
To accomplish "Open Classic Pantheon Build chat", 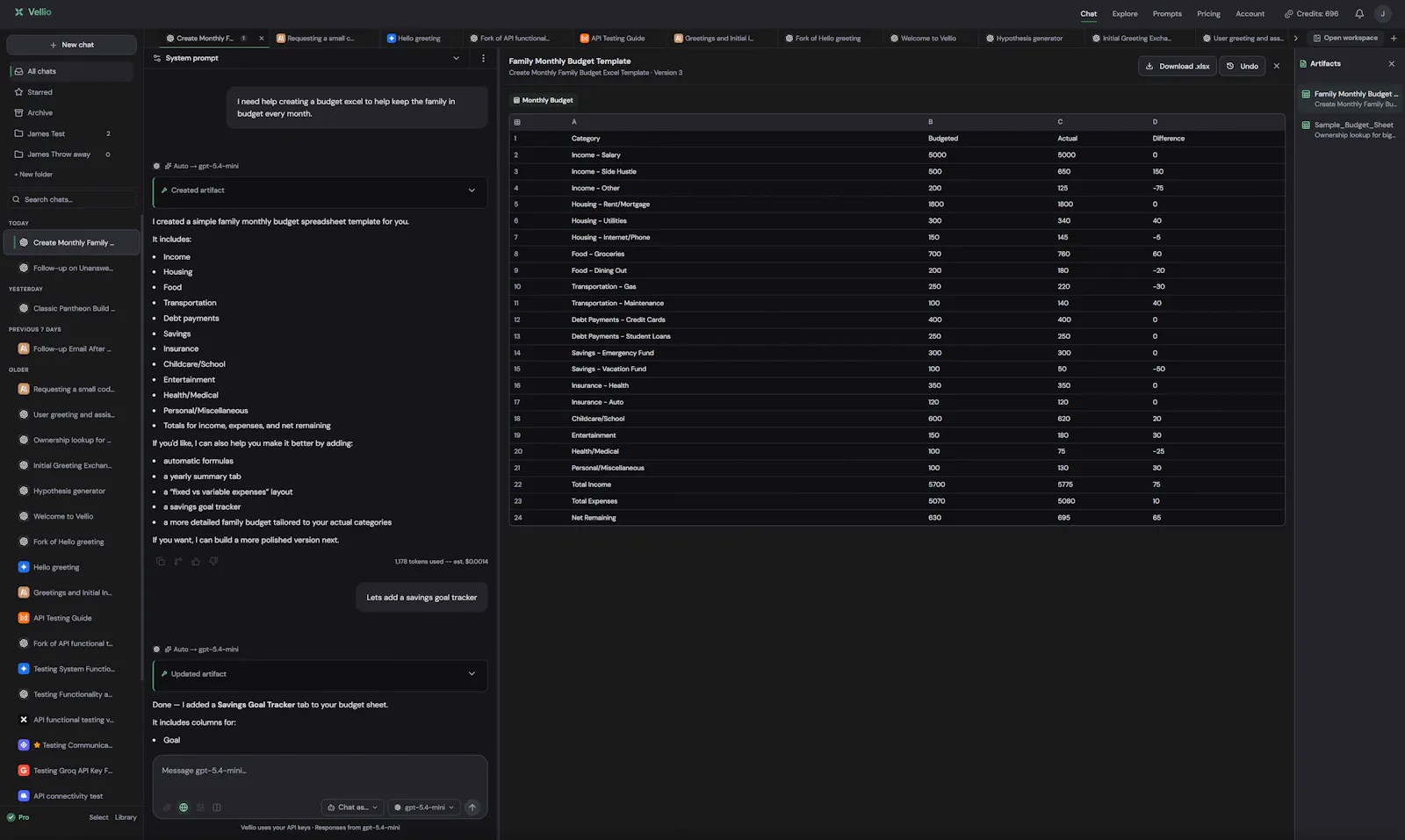I will (70, 309).
